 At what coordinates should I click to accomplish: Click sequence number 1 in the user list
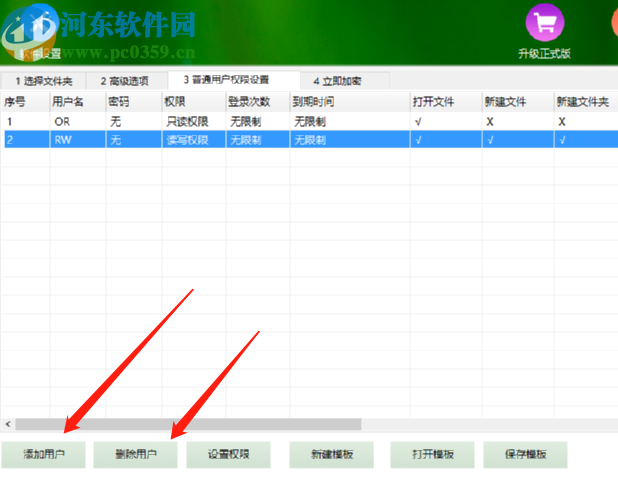[x=9, y=122]
